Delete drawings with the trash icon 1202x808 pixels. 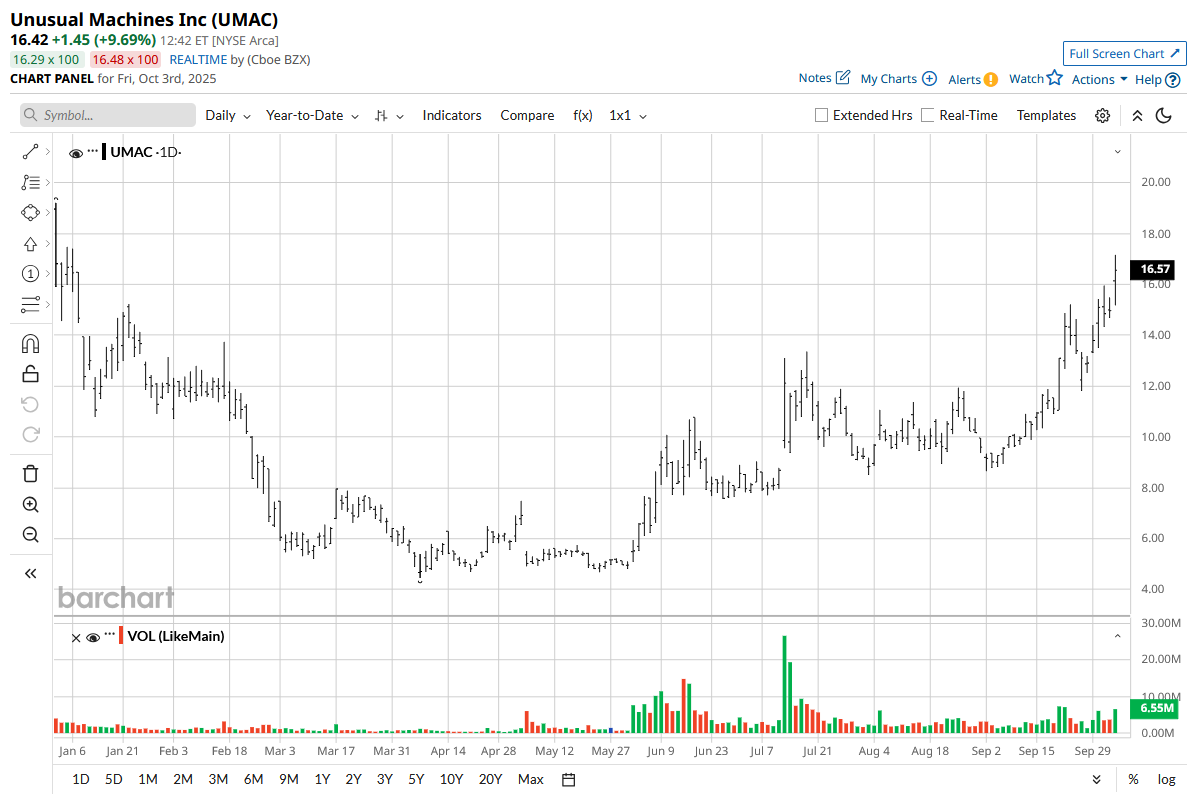pyautogui.click(x=30, y=474)
